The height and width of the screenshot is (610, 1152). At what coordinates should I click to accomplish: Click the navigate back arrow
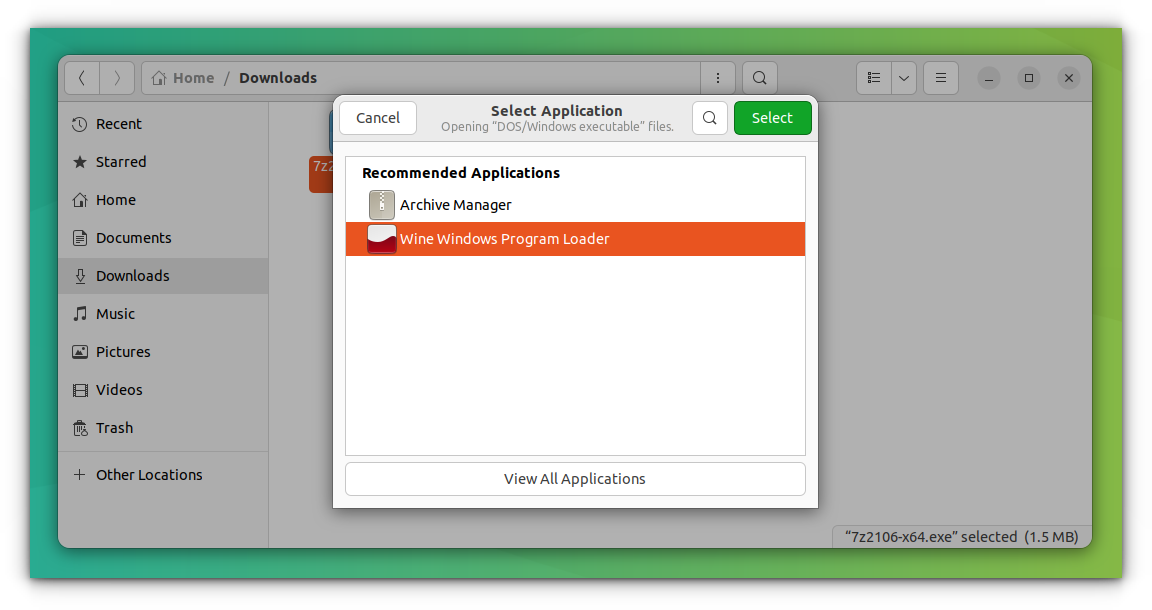81,77
